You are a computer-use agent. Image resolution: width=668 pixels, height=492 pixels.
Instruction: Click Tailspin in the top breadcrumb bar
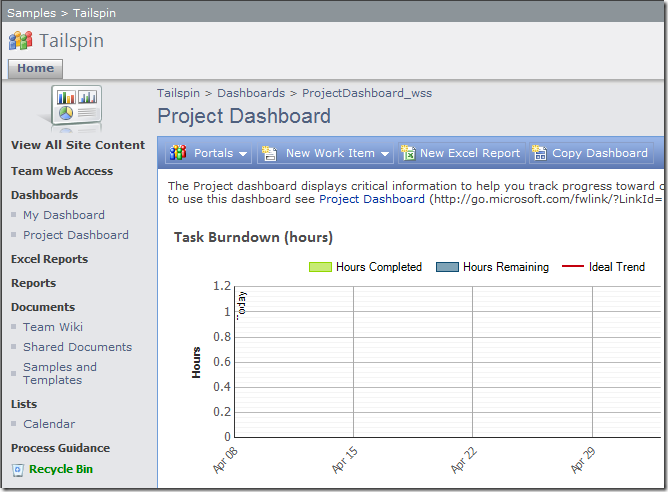tap(94, 13)
